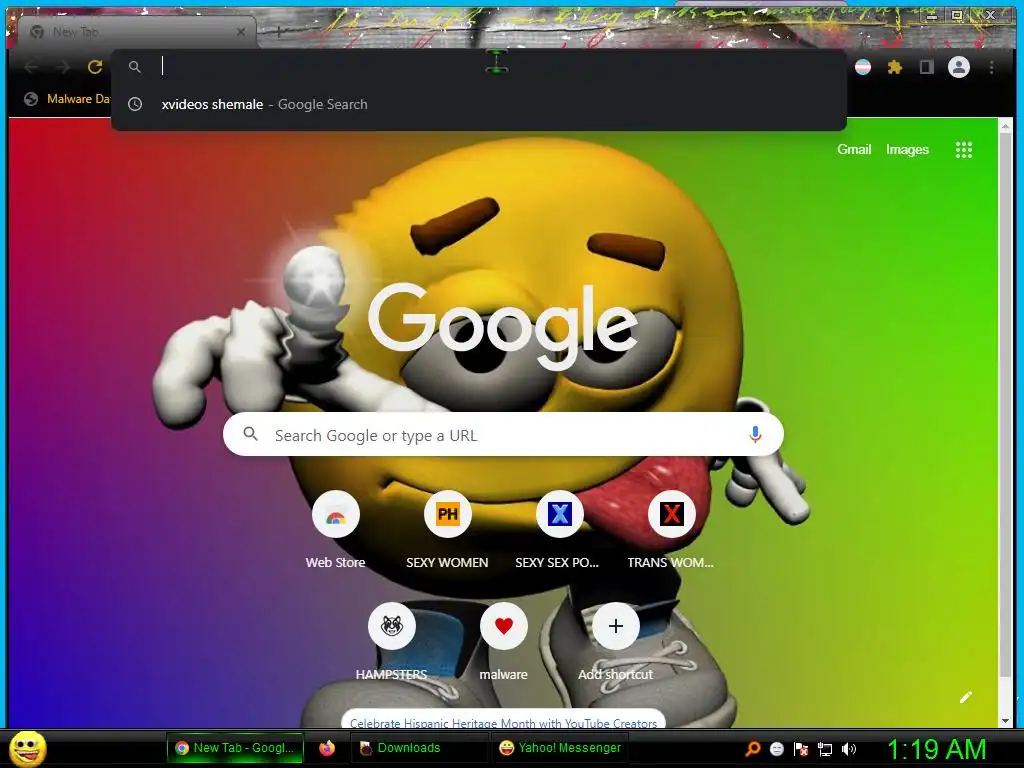
Task: Launch Firefox from the taskbar
Action: (x=327, y=748)
